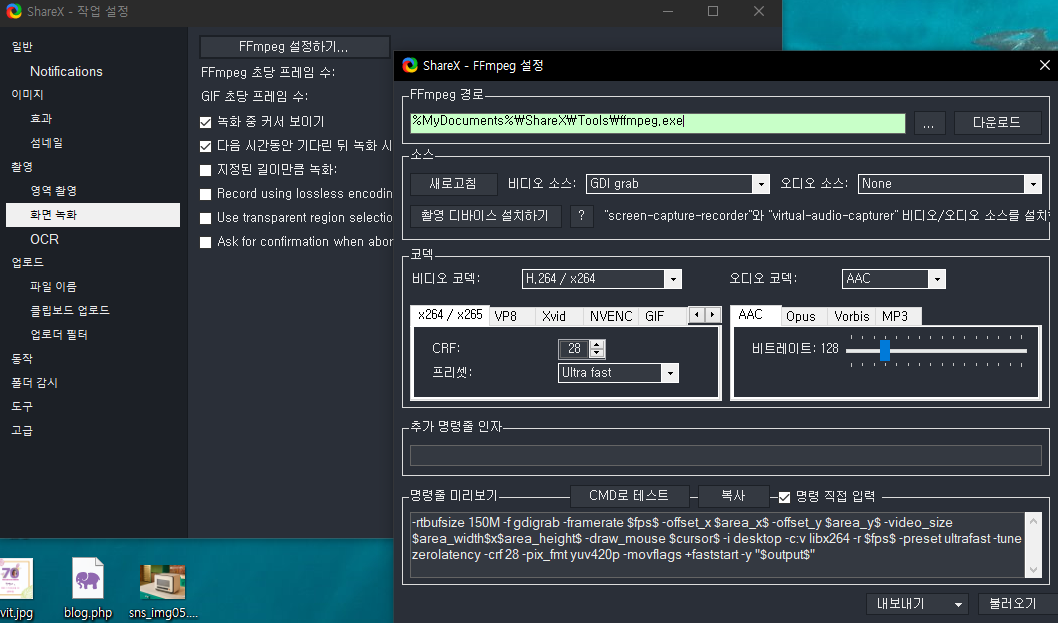1058x623 pixels.
Task: Select 화면 녹화 in settings sidebar
Action: point(93,215)
